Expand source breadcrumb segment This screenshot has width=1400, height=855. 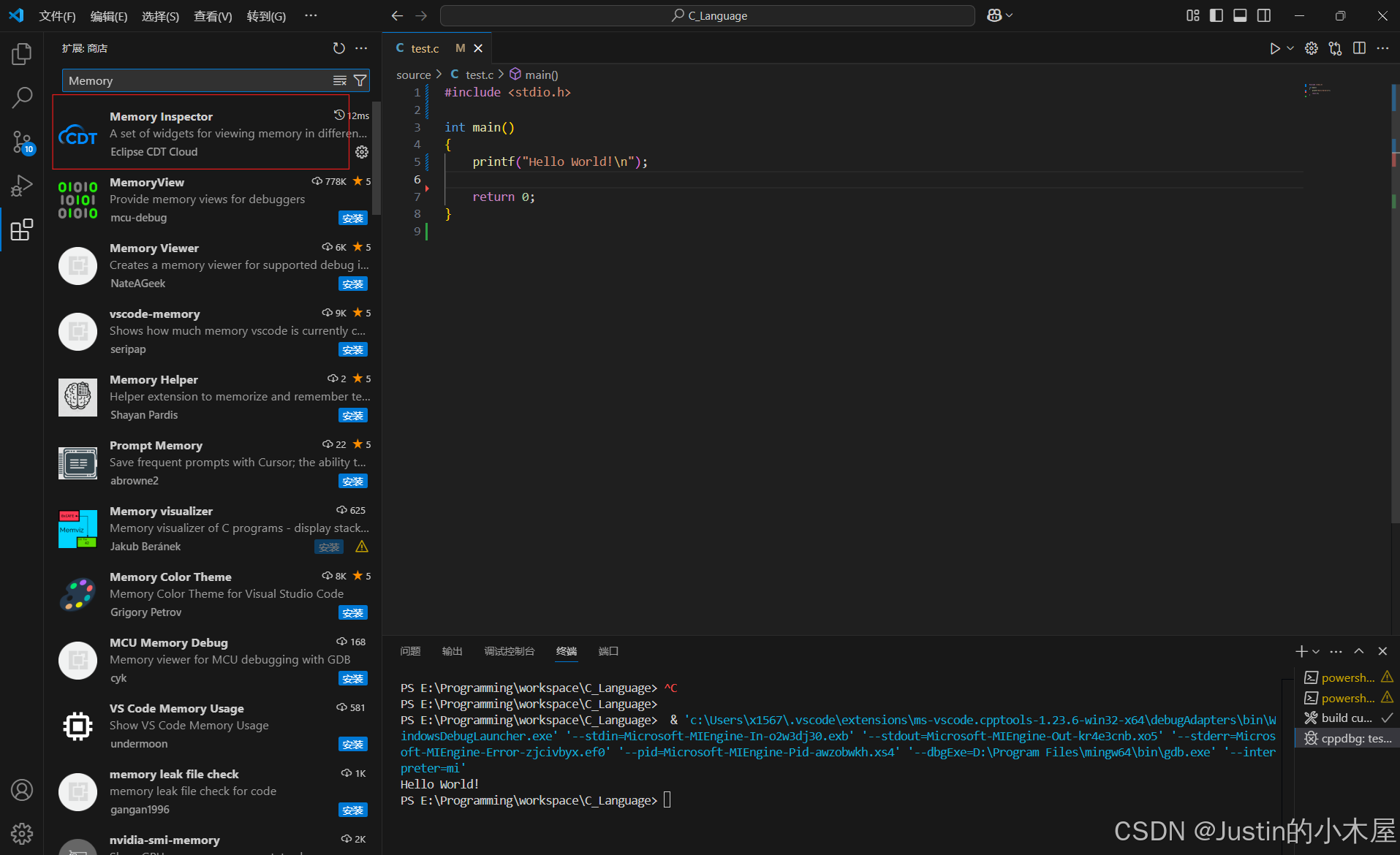(413, 75)
